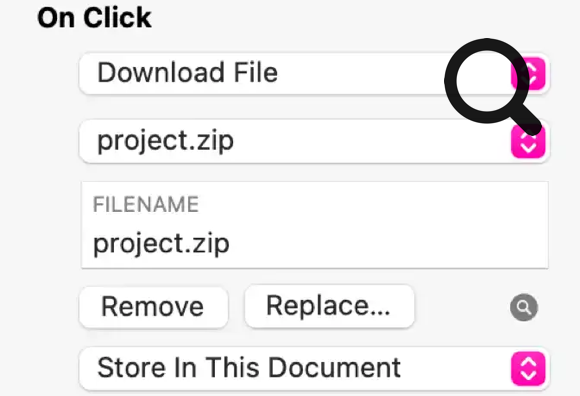Open the Download File action dropdown
The width and height of the screenshot is (580, 396).
click(314, 74)
